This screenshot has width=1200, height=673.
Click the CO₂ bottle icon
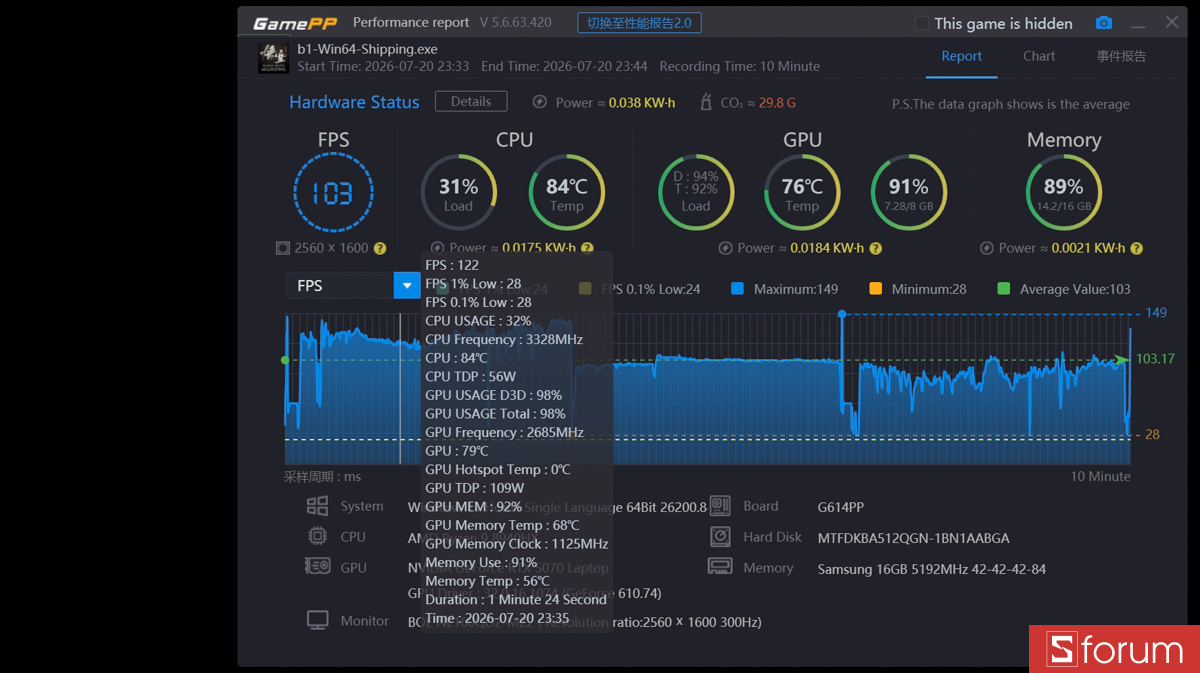coord(706,102)
